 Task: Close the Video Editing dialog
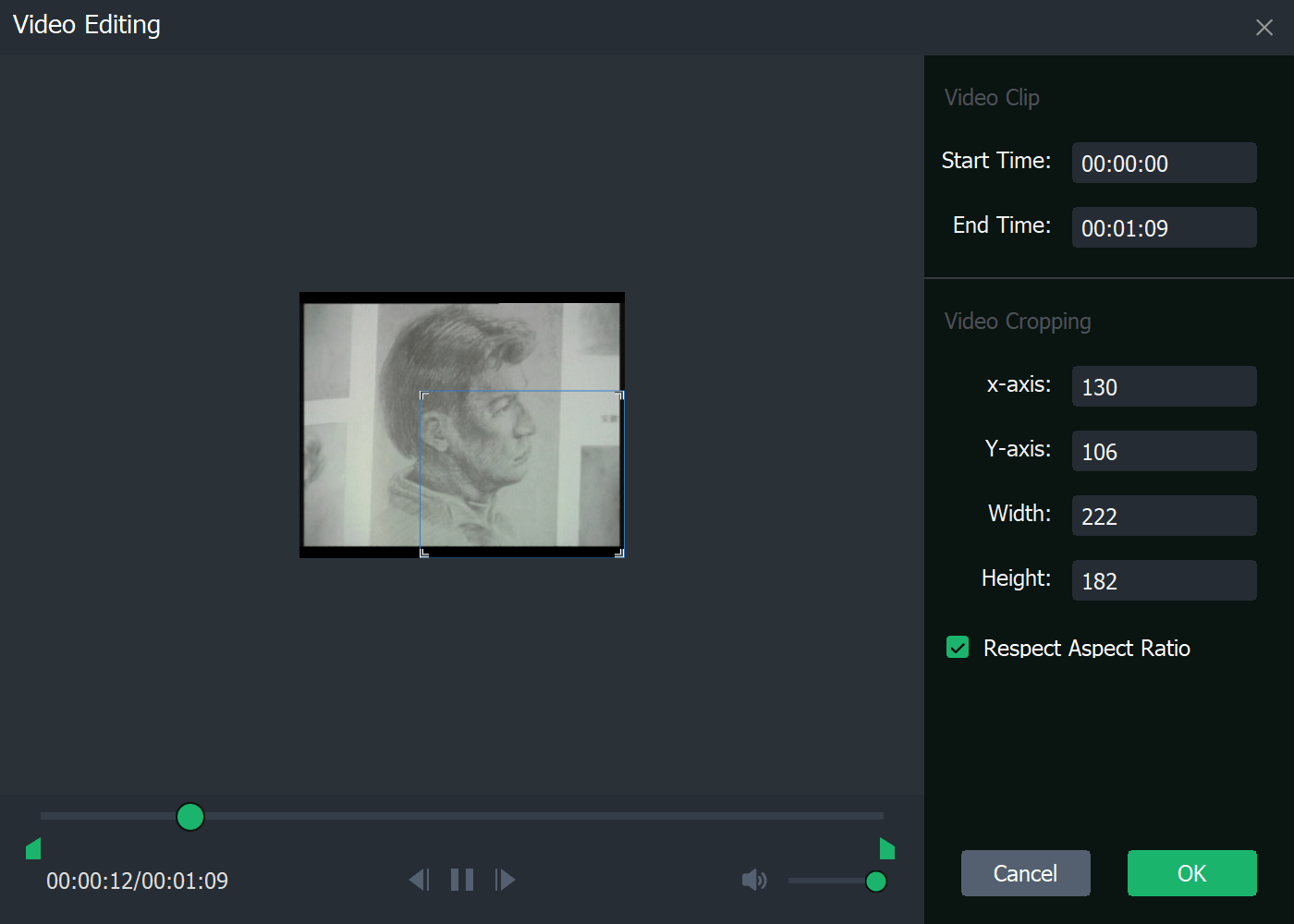(x=1263, y=27)
